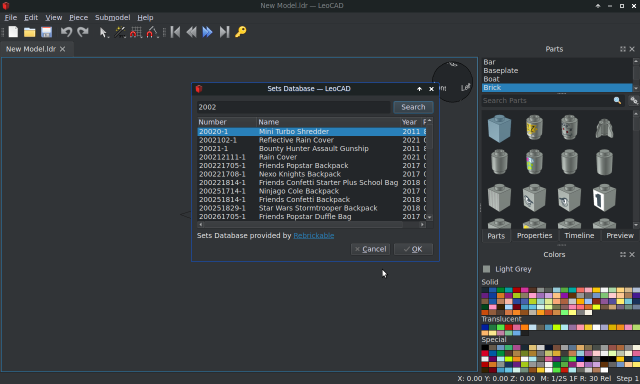640x384 pixels.
Task: Open the Help menu
Action: (145, 18)
